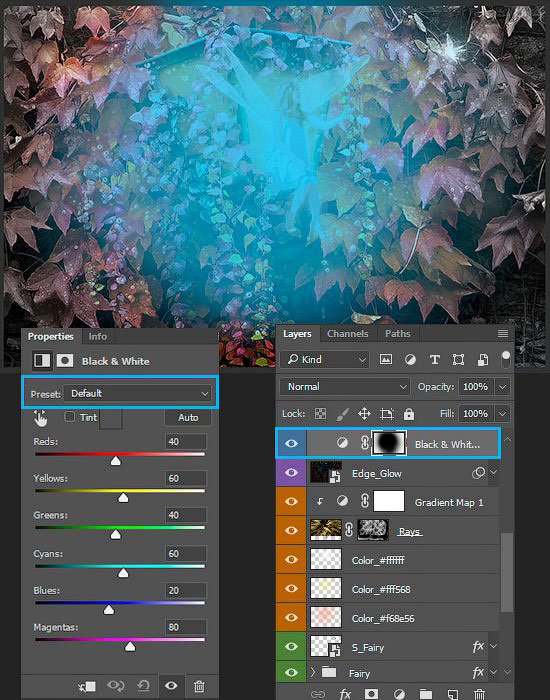Image resolution: width=550 pixels, height=700 pixels.
Task: Click the Layers panel vertical scrollbar
Action: (507, 572)
